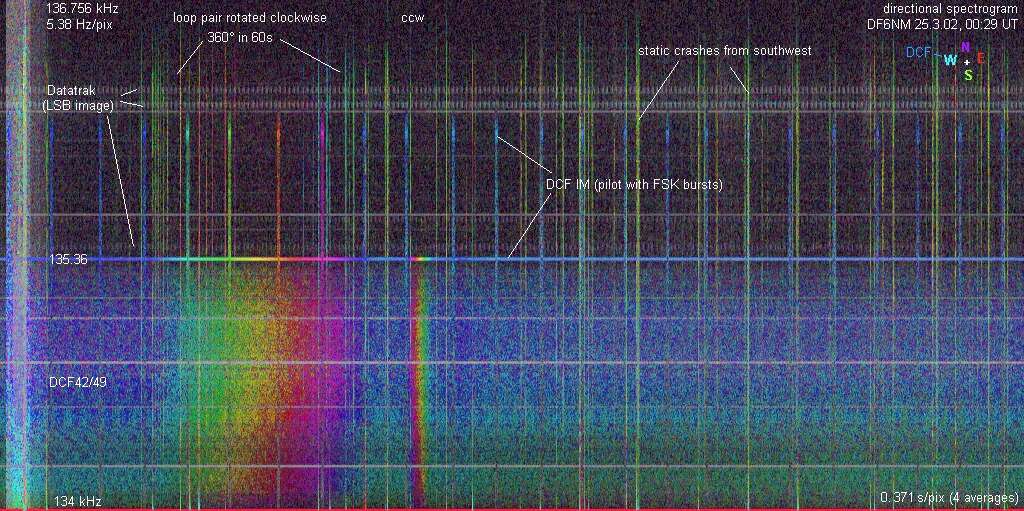Click the '360° in 60s' annotation
This screenshot has width=1024, height=511.
tap(239, 38)
